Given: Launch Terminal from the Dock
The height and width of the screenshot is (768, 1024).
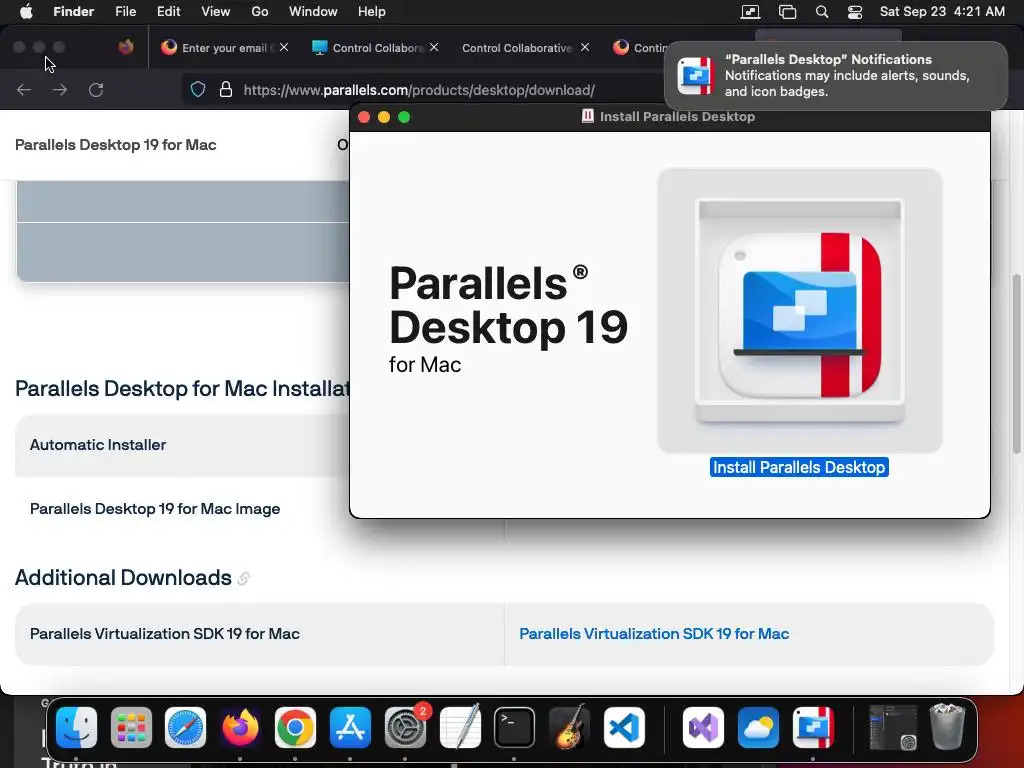Looking at the screenshot, I should pyautogui.click(x=514, y=728).
